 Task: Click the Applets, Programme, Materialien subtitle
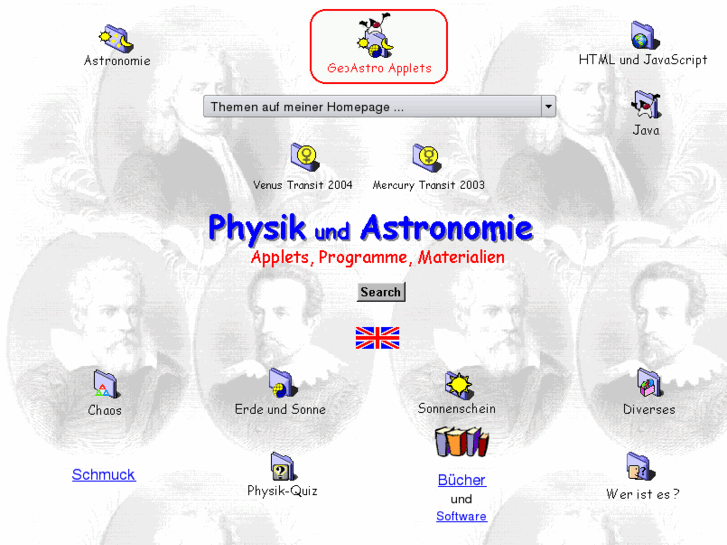377,257
